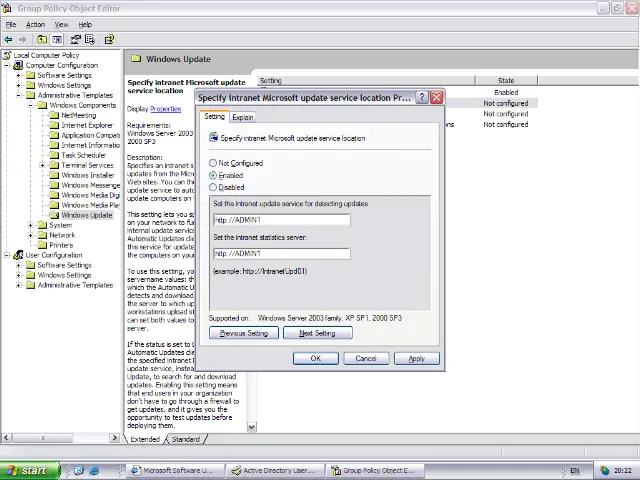
Task: Click the Properties link in description pane
Action: (166, 109)
